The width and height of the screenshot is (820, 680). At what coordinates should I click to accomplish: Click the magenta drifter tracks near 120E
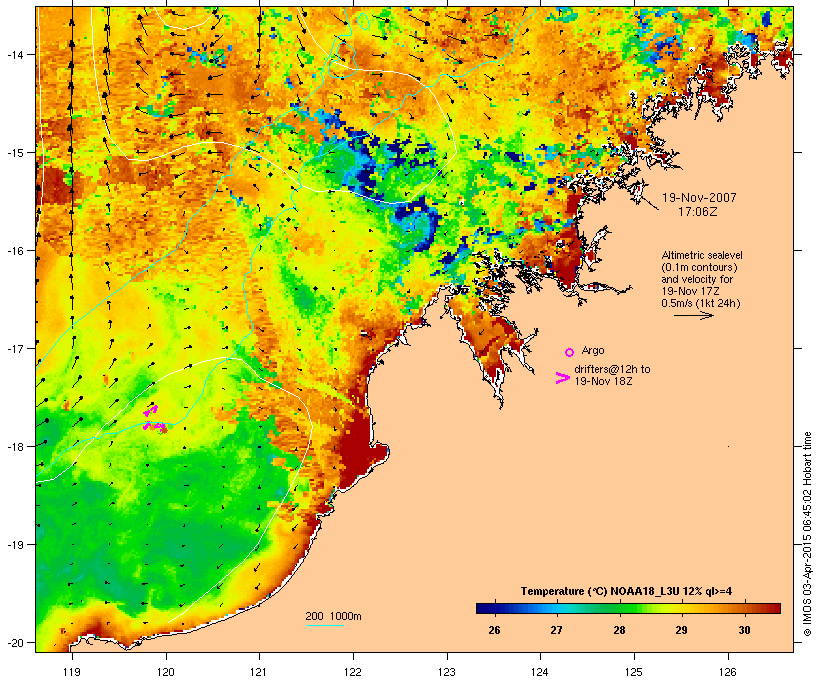pos(155,420)
